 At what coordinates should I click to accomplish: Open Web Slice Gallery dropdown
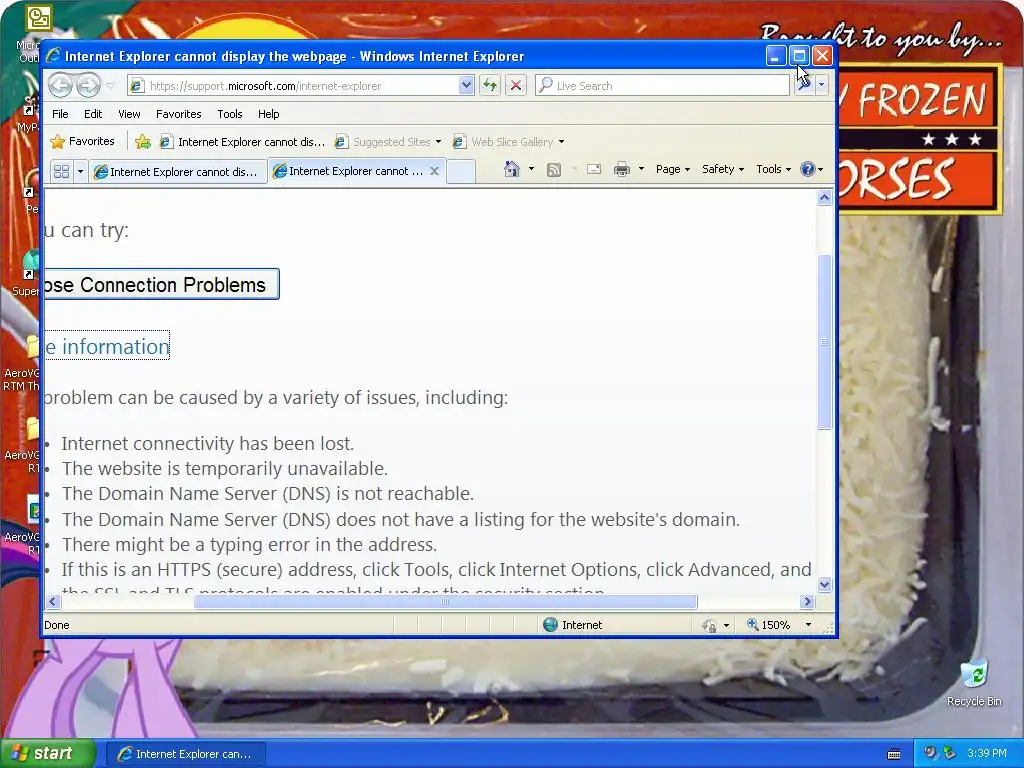click(x=508, y=142)
